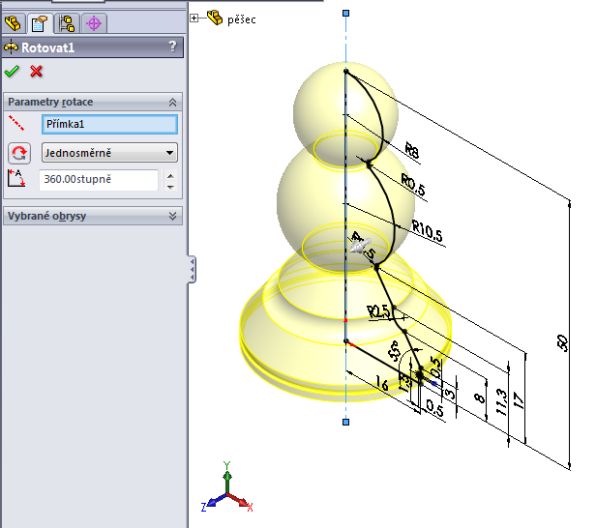Confirm the revolve with green checkmark
The height and width of the screenshot is (528, 600).
point(12,72)
